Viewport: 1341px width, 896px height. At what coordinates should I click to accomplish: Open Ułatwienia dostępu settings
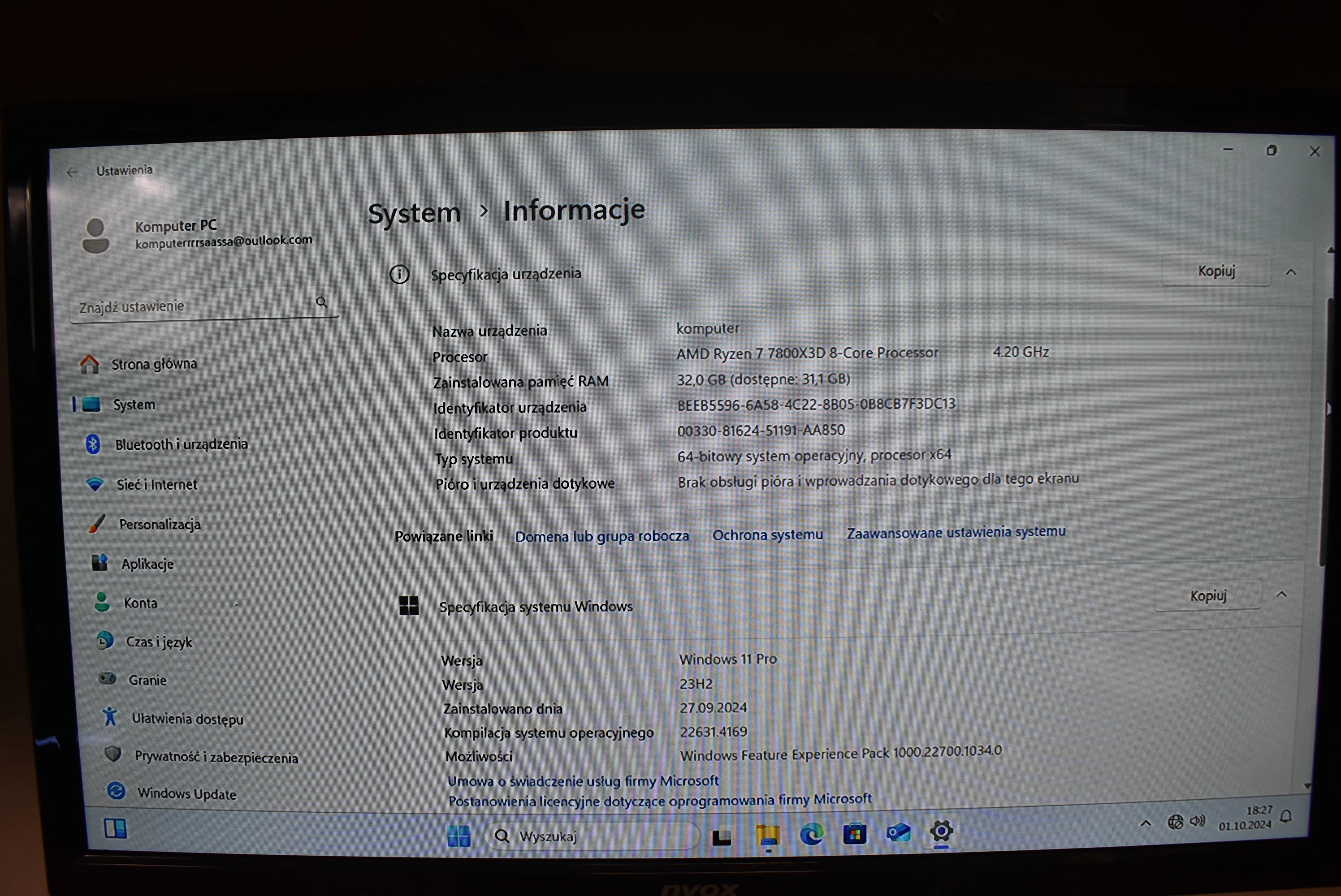click(x=187, y=719)
